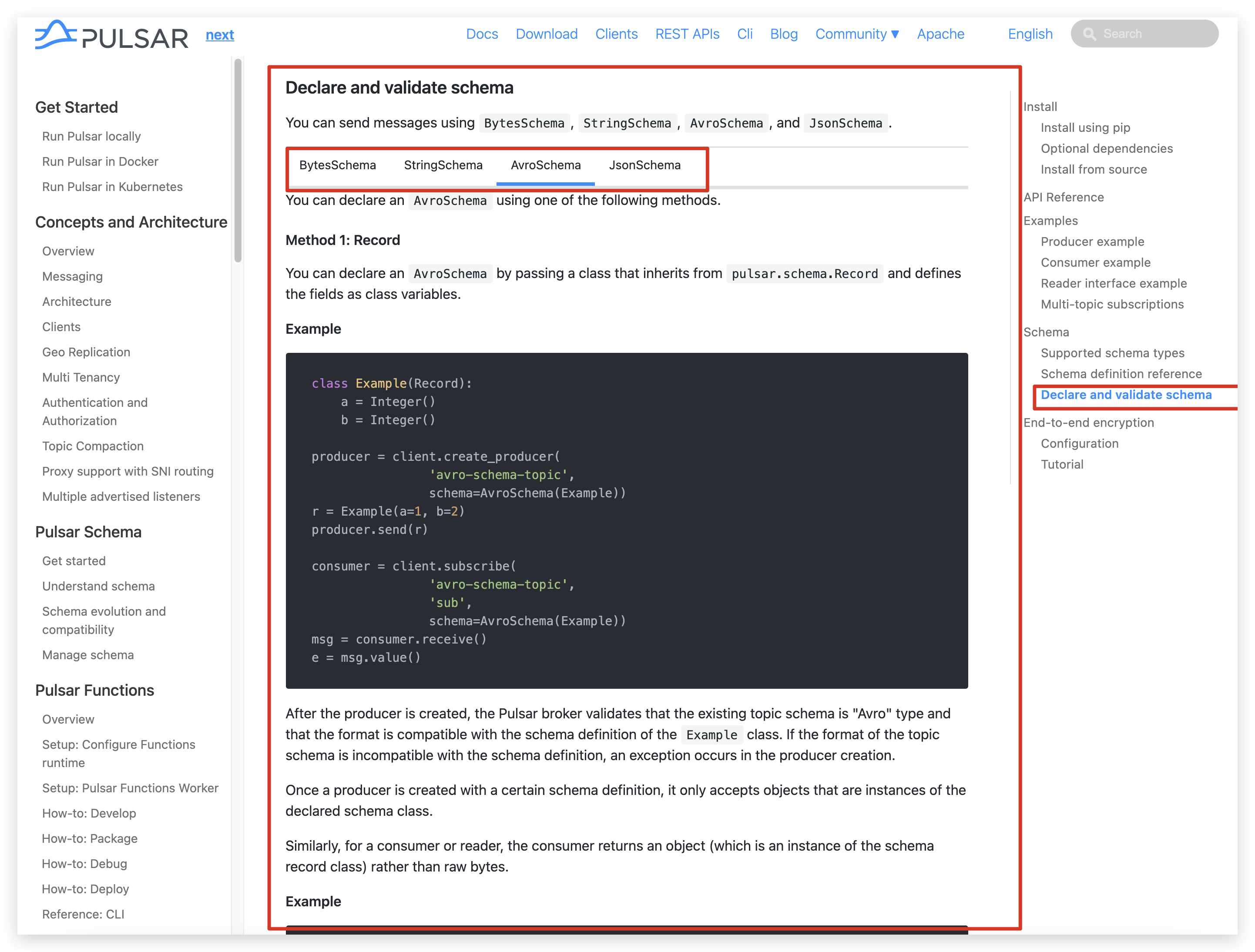Open the English language selector
1255x952 pixels.
[x=1030, y=34]
